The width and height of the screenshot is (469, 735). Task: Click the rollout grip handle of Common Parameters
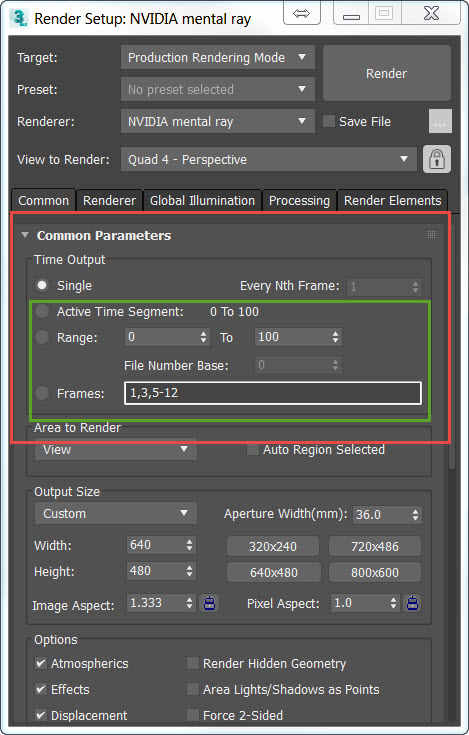tap(432, 235)
